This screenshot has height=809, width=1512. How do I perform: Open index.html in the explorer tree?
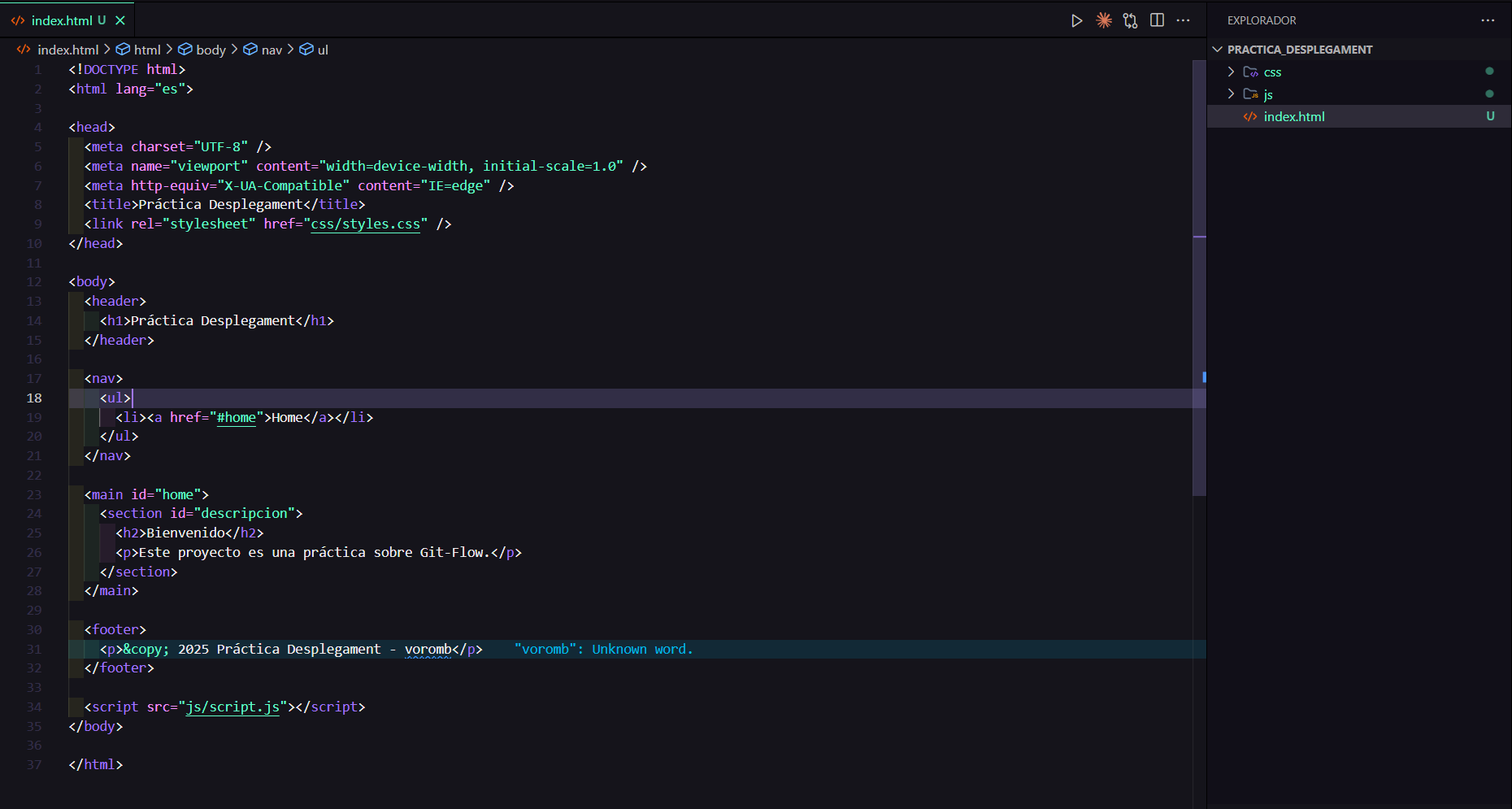(x=1293, y=117)
